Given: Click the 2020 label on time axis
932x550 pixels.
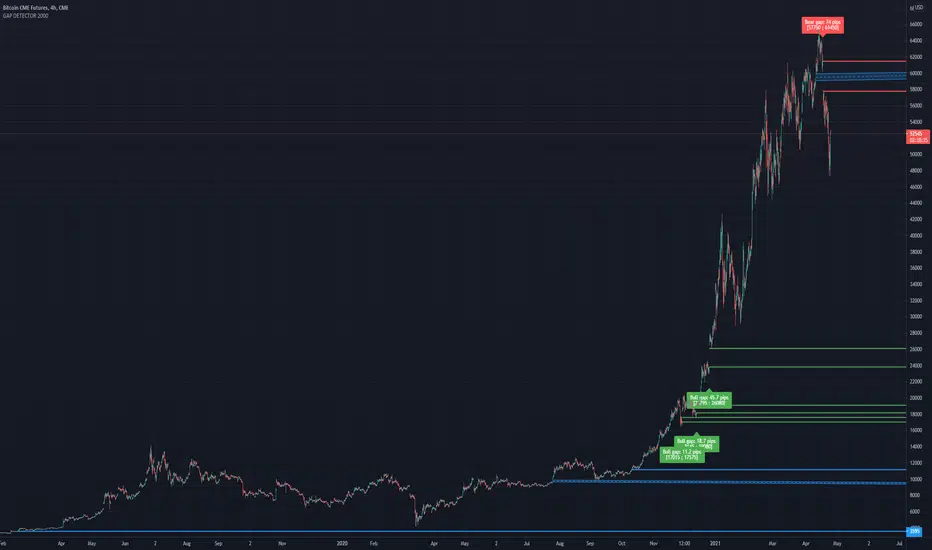Looking at the screenshot, I should click(342, 543).
